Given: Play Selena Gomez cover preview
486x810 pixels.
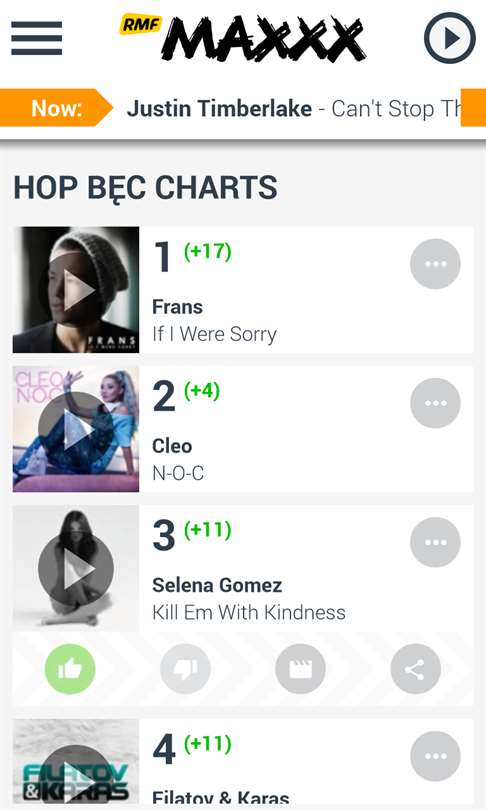Looking at the screenshot, I should click(76, 568).
